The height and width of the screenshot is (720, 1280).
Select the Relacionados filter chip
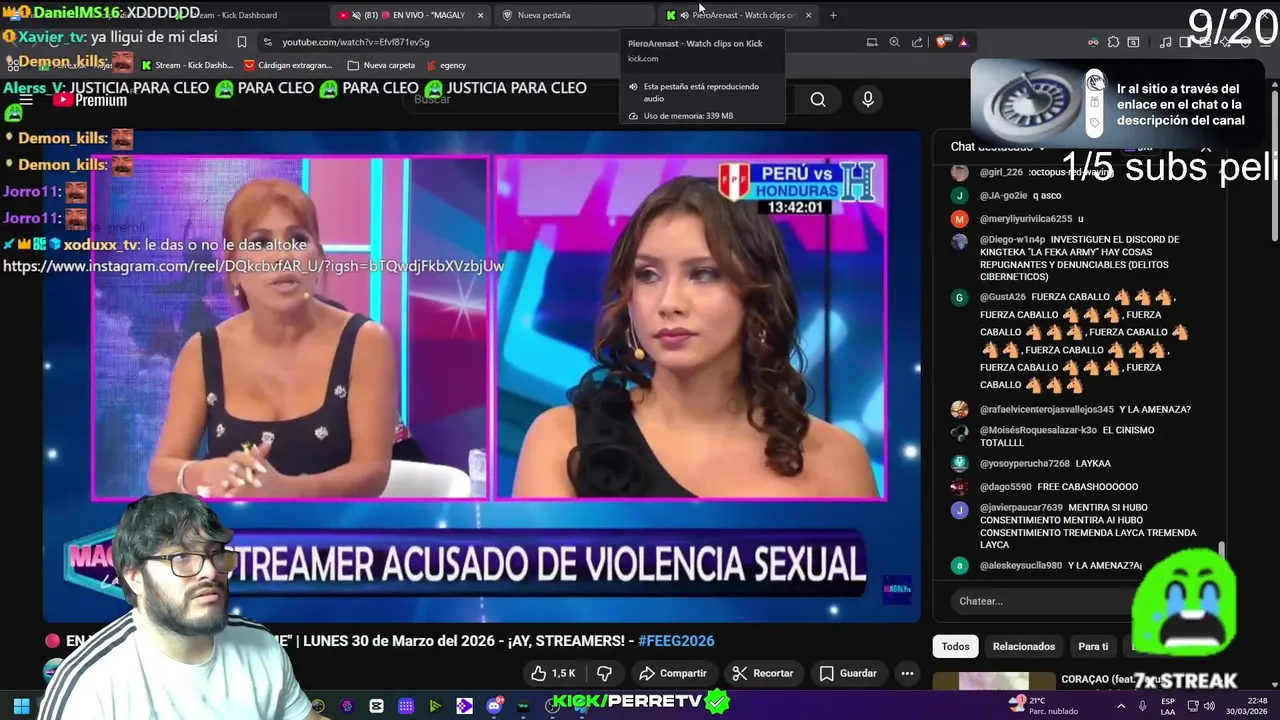pyautogui.click(x=1023, y=646)
